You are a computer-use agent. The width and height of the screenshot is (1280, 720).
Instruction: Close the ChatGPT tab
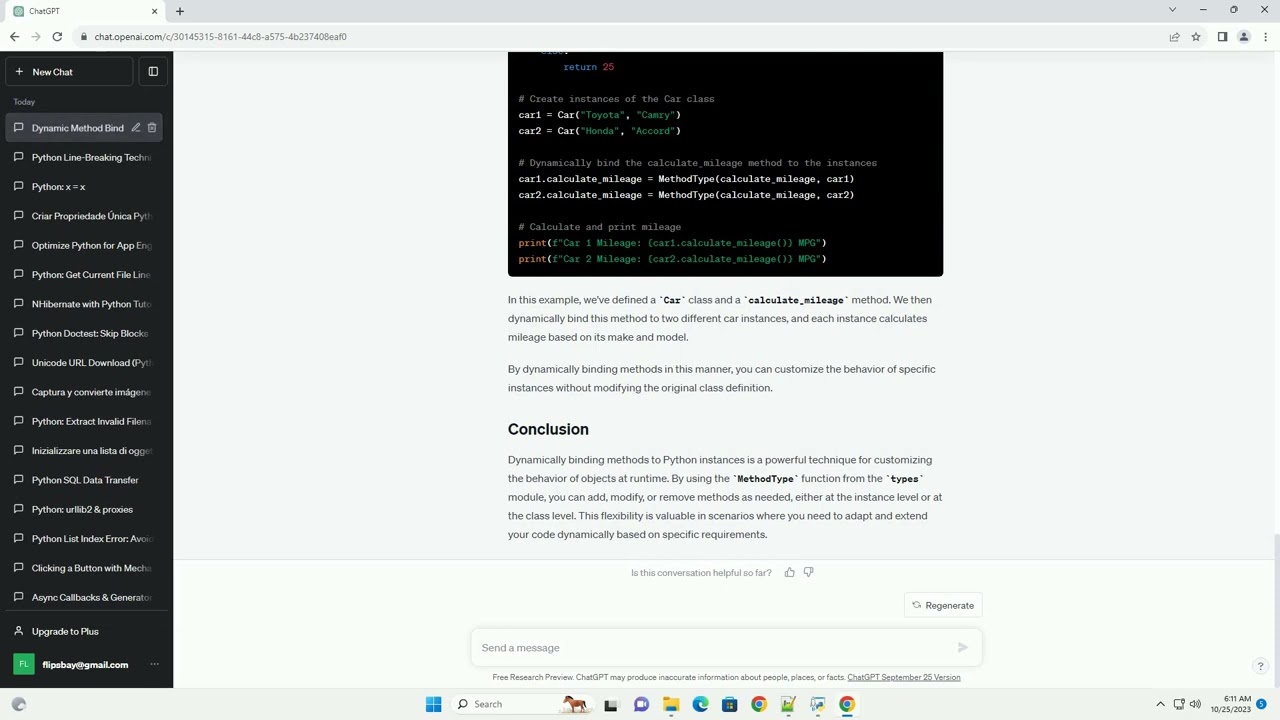154,11
